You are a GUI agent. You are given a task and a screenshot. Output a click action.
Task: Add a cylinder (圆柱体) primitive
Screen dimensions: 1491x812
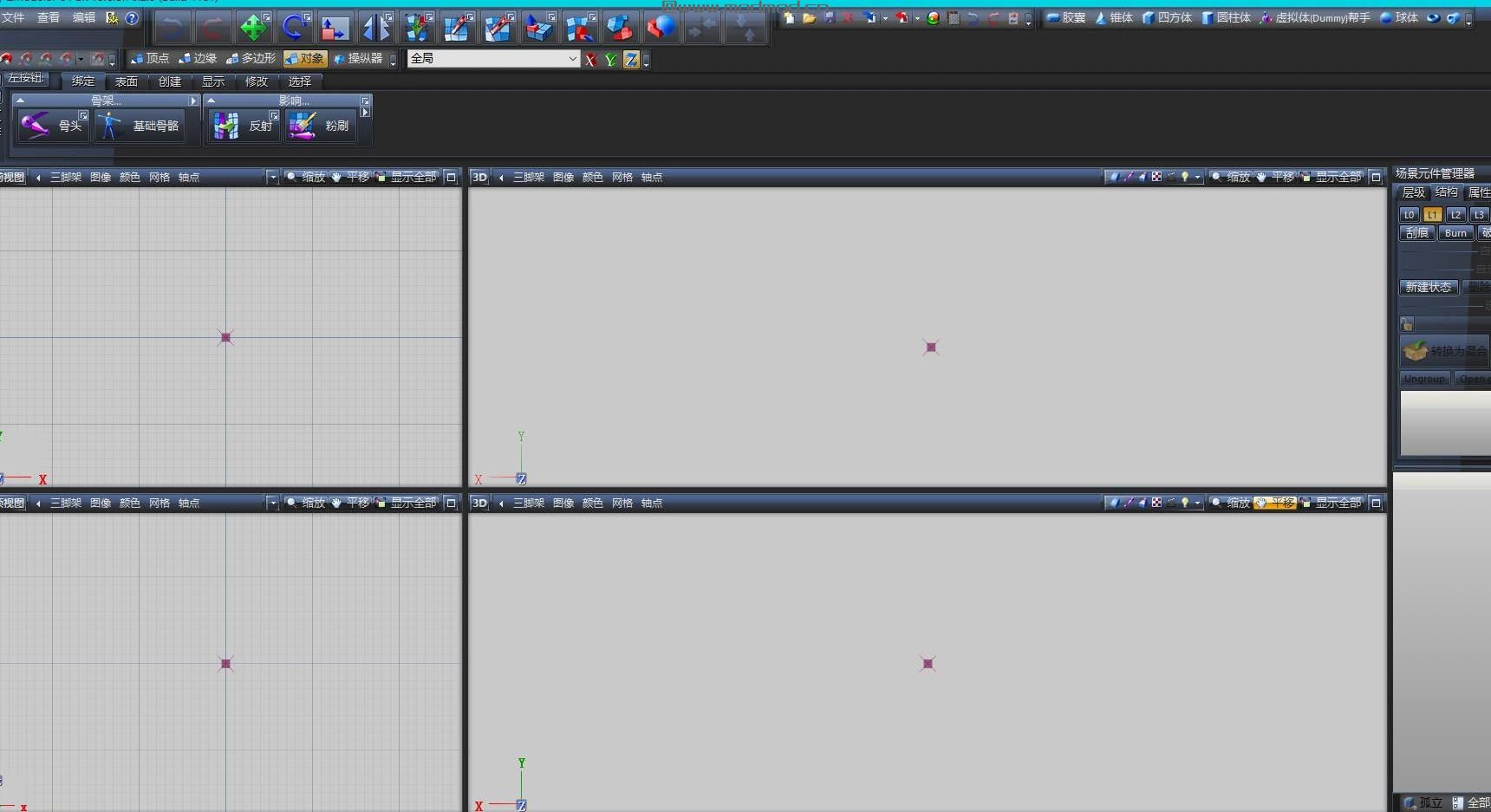point(1226,17)
